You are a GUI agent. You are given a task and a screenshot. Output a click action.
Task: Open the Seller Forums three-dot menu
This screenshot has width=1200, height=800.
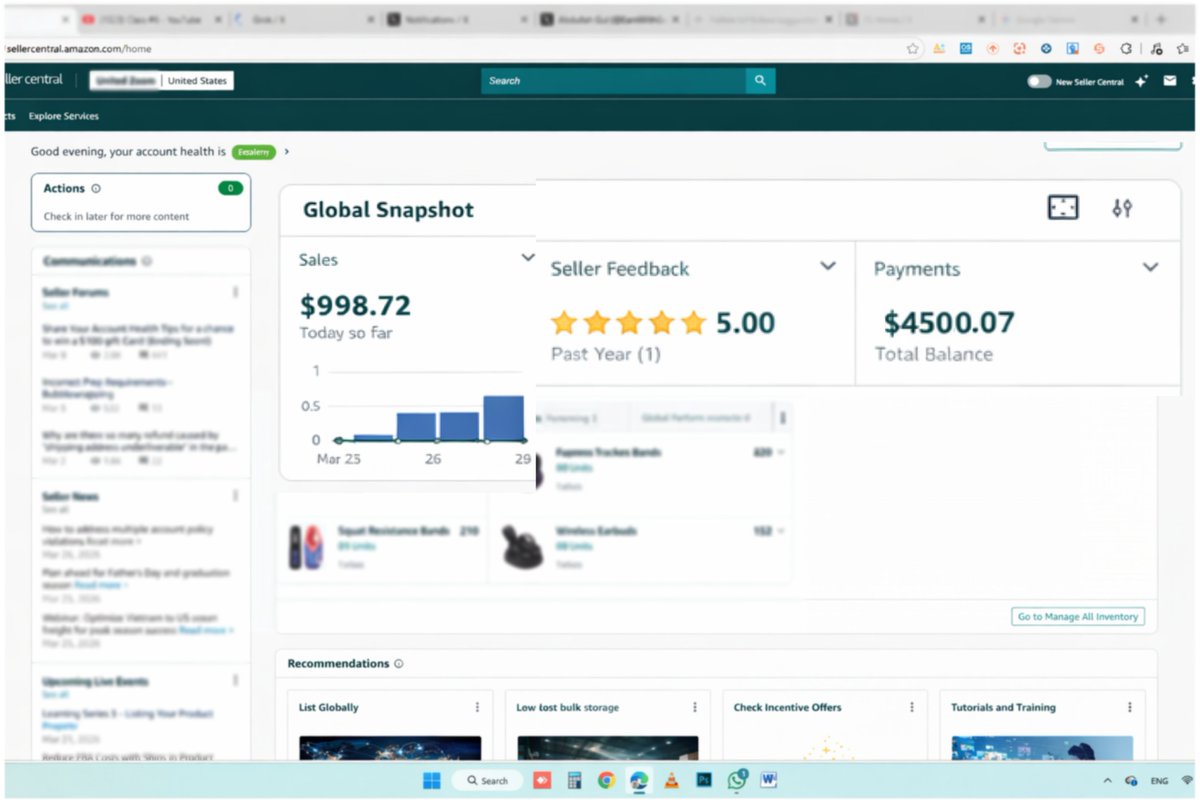tap(235, 292)
